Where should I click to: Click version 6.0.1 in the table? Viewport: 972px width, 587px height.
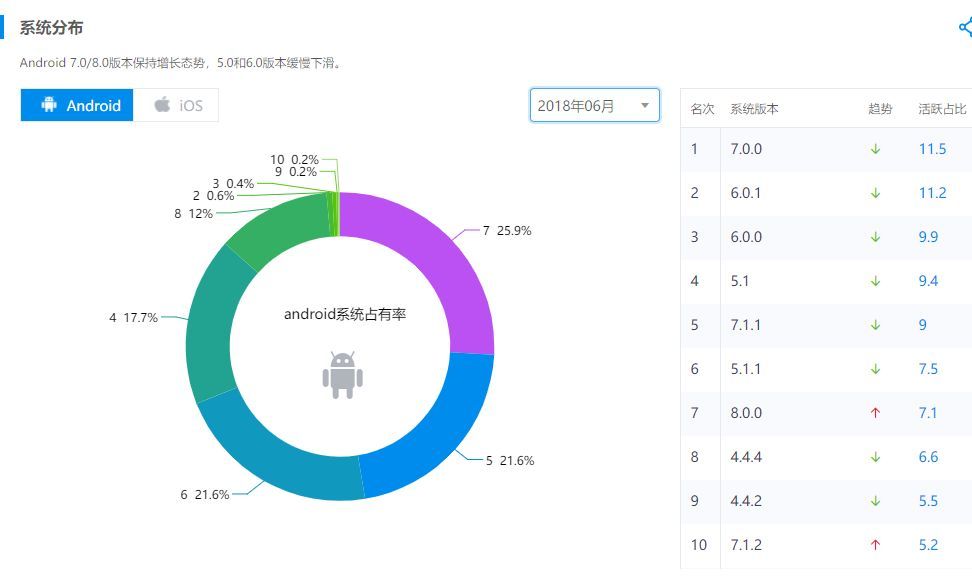click(746, 193)
